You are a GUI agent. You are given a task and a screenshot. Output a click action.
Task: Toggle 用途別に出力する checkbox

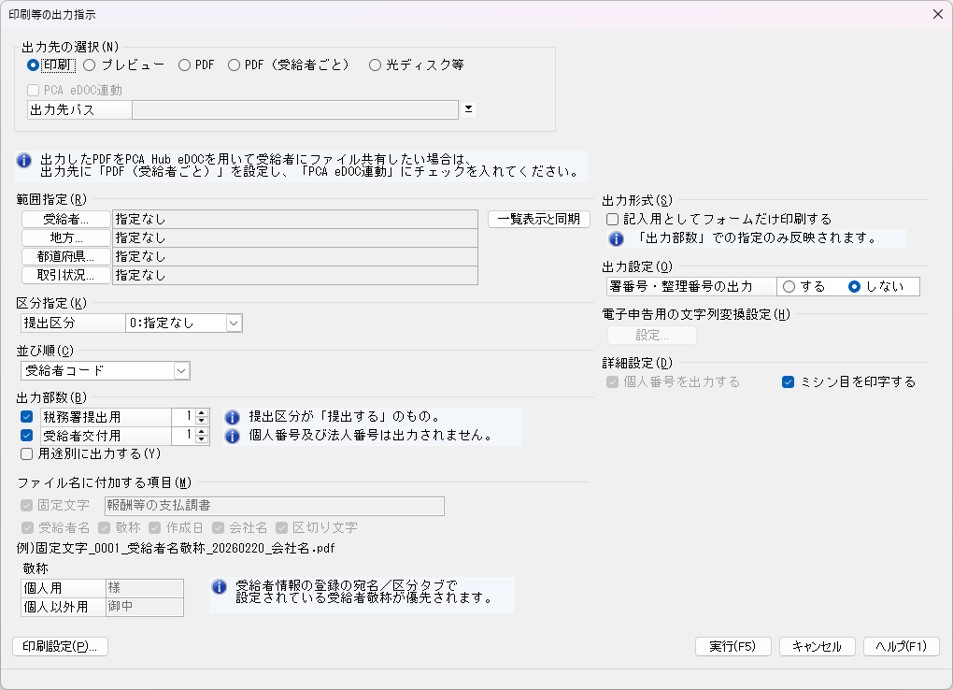(x=27, y=454)
